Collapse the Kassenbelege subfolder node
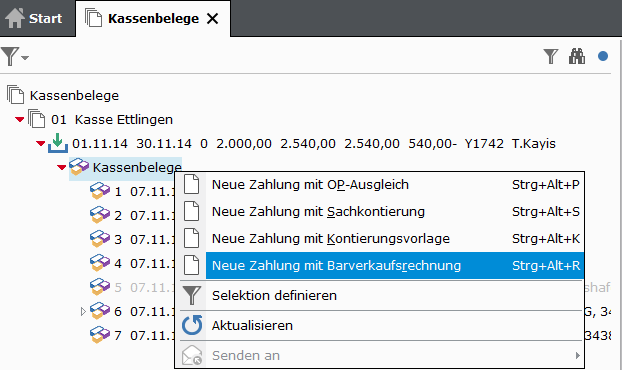 pos(61,167)
